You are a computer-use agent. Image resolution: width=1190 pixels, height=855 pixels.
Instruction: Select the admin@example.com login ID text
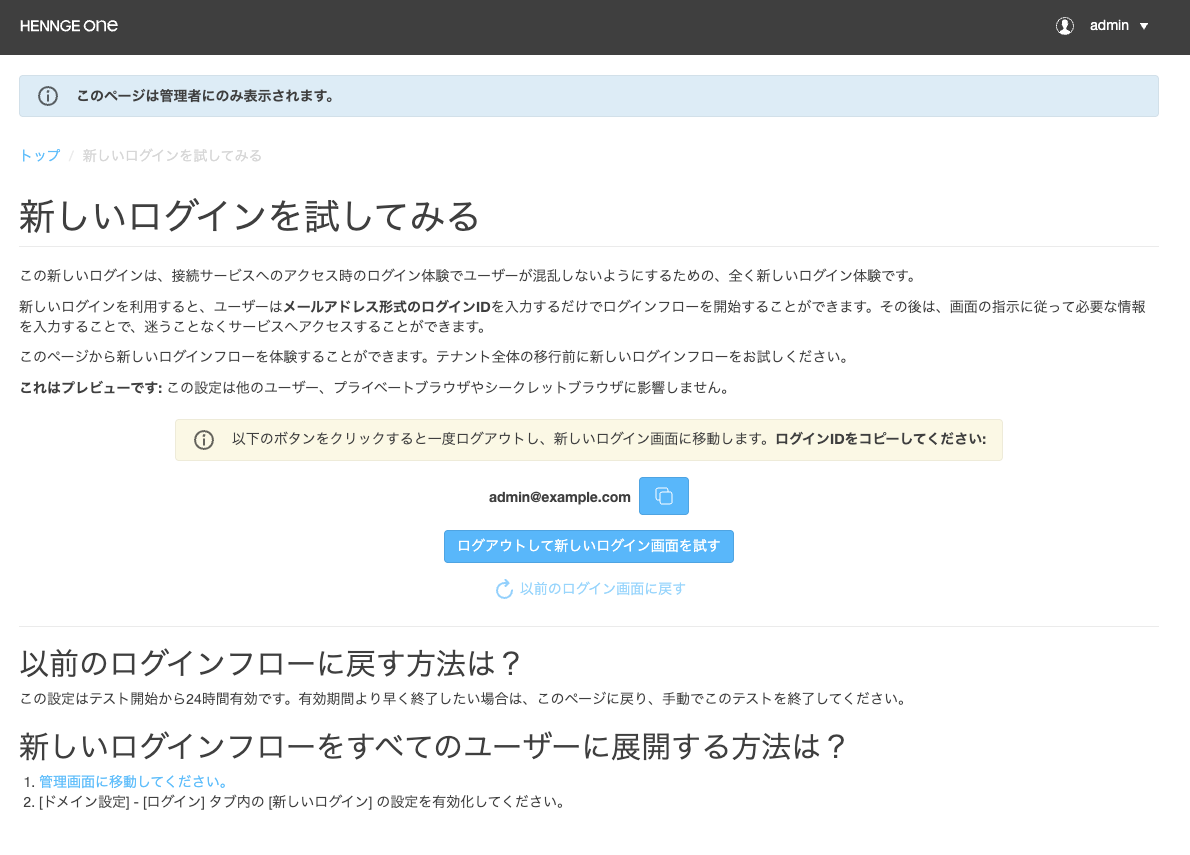(559, 497)
